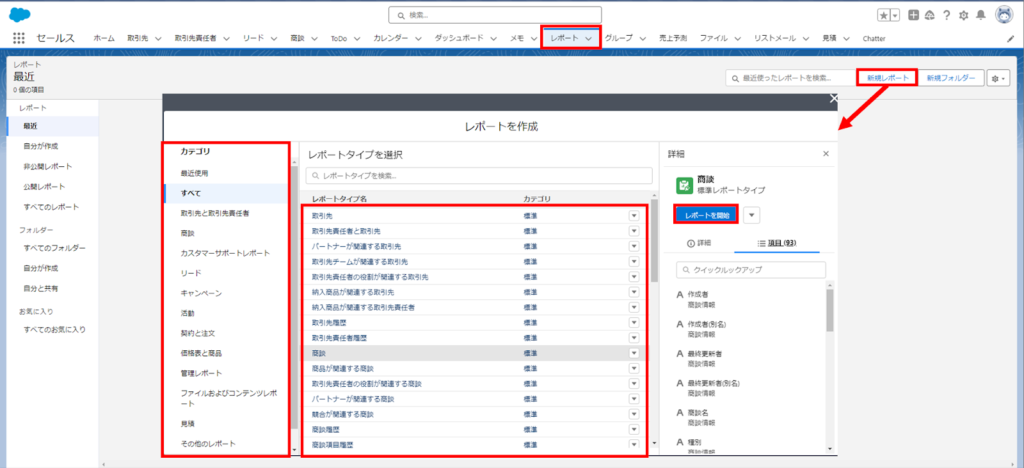Screen dimensions: 1024x468
Task: Open the Trailhead guidance icon in the header
Action: pos(930,15)
